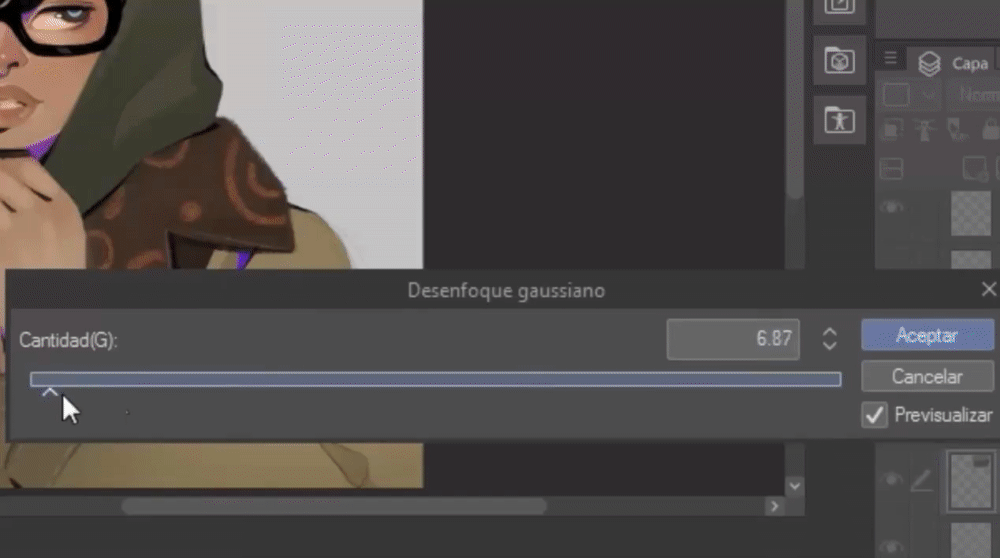1000x558 pixels.
Task: Click the canvas vertical scrollbar down arrow
Action: [x=795, y=486]
